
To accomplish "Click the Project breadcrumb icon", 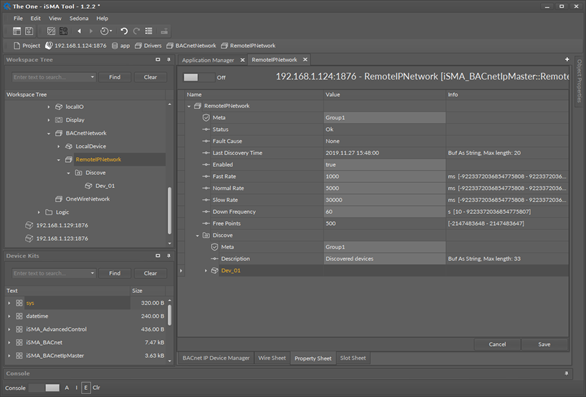I will (16, 46).
